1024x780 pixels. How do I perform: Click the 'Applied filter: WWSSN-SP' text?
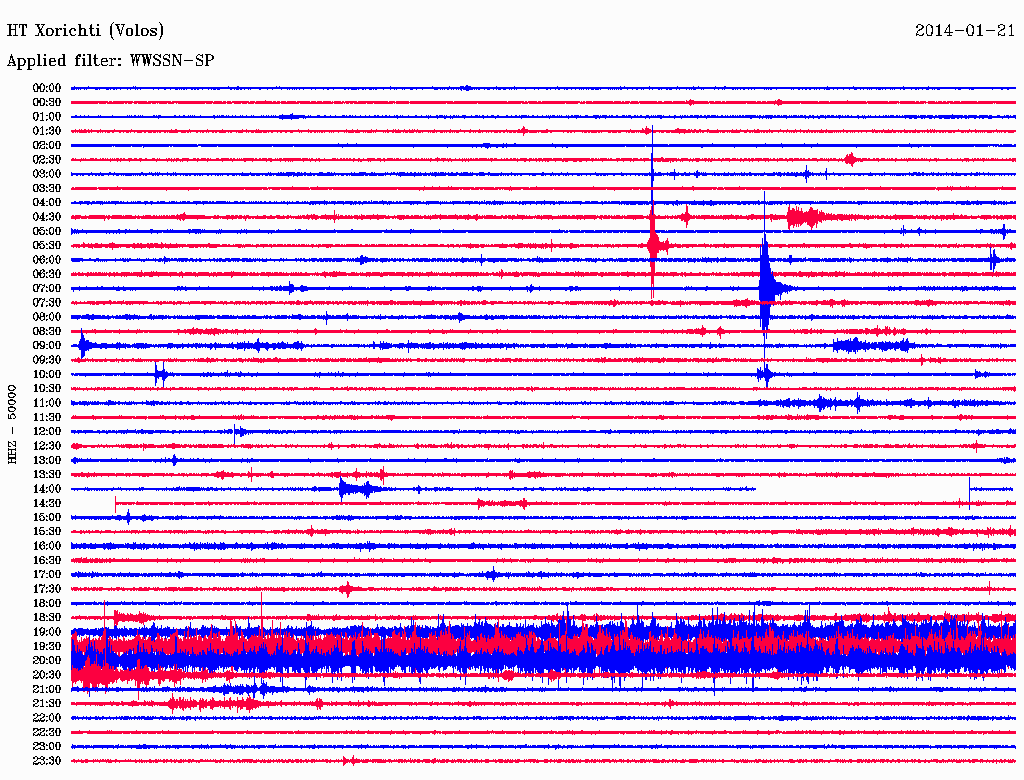click(x=110, y=61)
